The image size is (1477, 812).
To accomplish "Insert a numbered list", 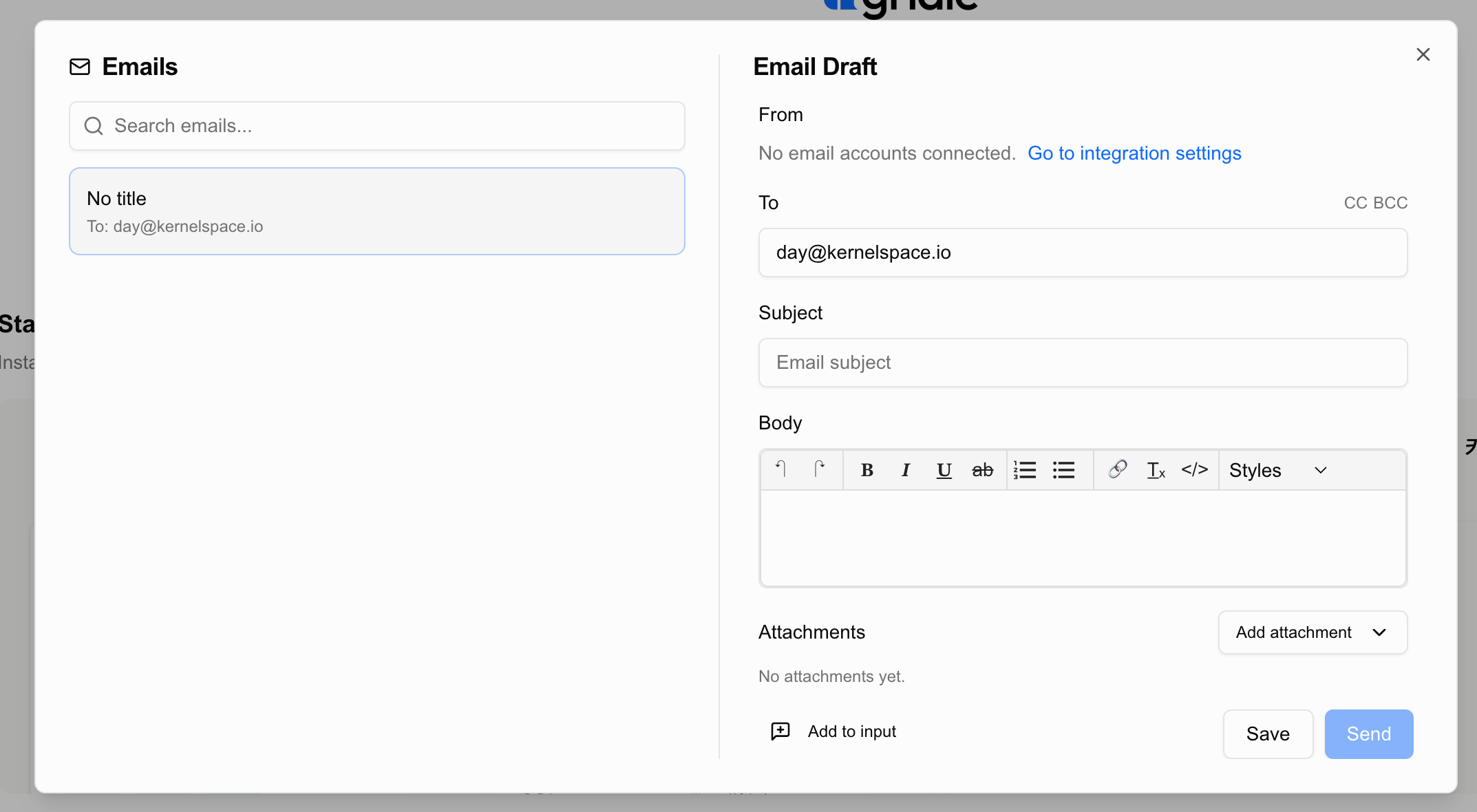I will click(x=1025, y=470).
